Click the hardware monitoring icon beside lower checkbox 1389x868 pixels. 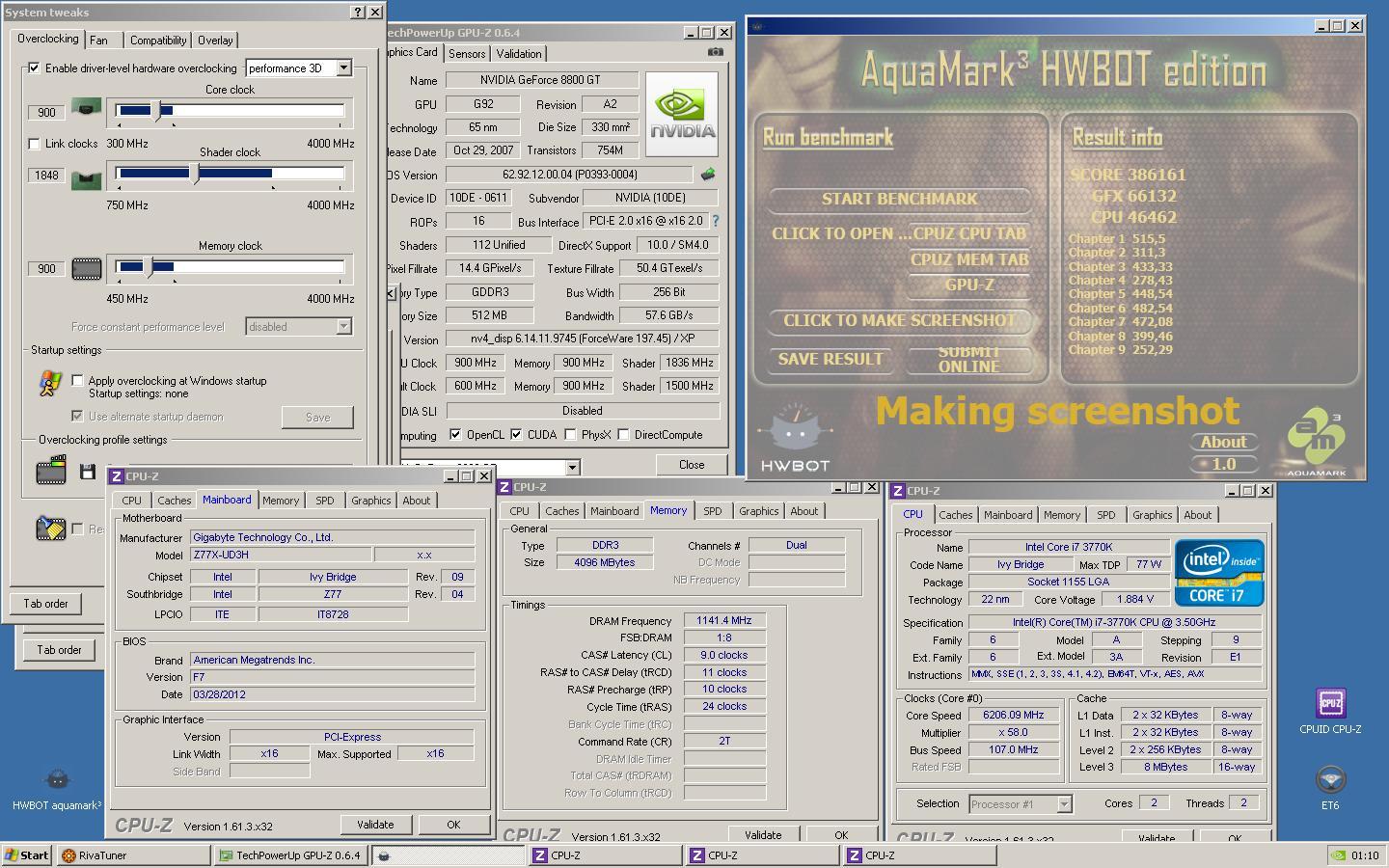50,528
